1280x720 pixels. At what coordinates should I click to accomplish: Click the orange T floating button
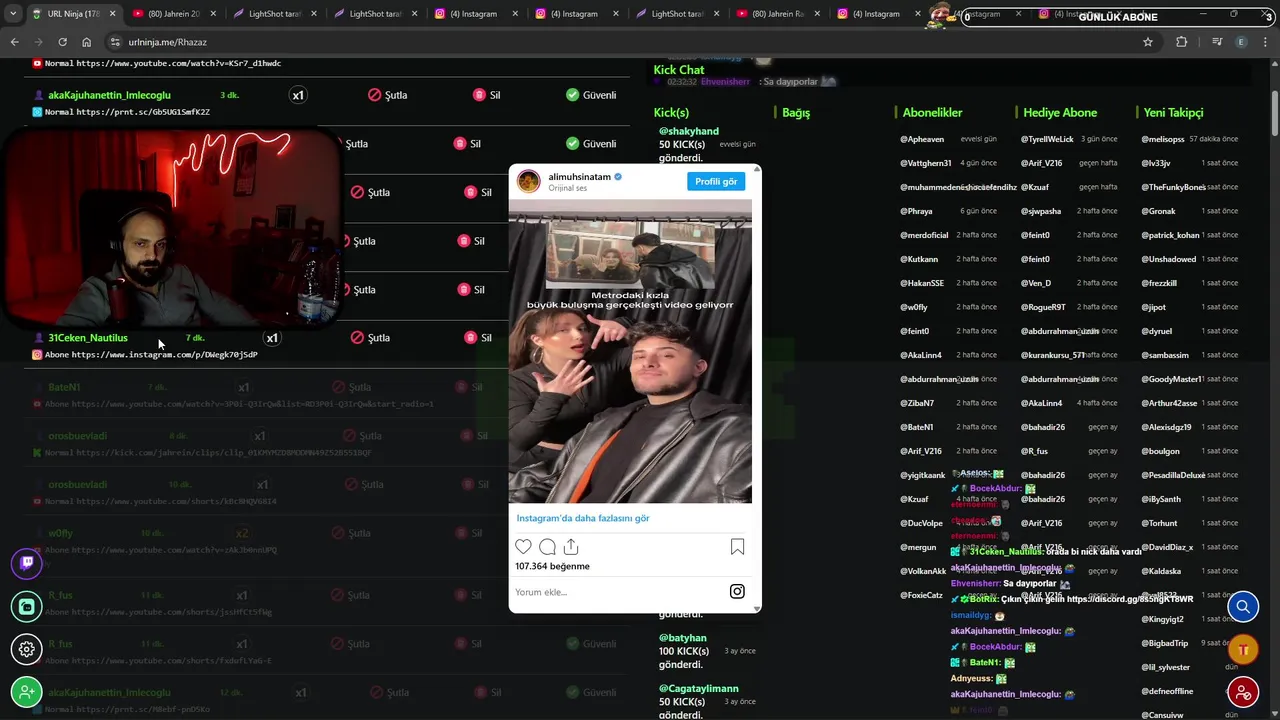(x=1243, y=649)
